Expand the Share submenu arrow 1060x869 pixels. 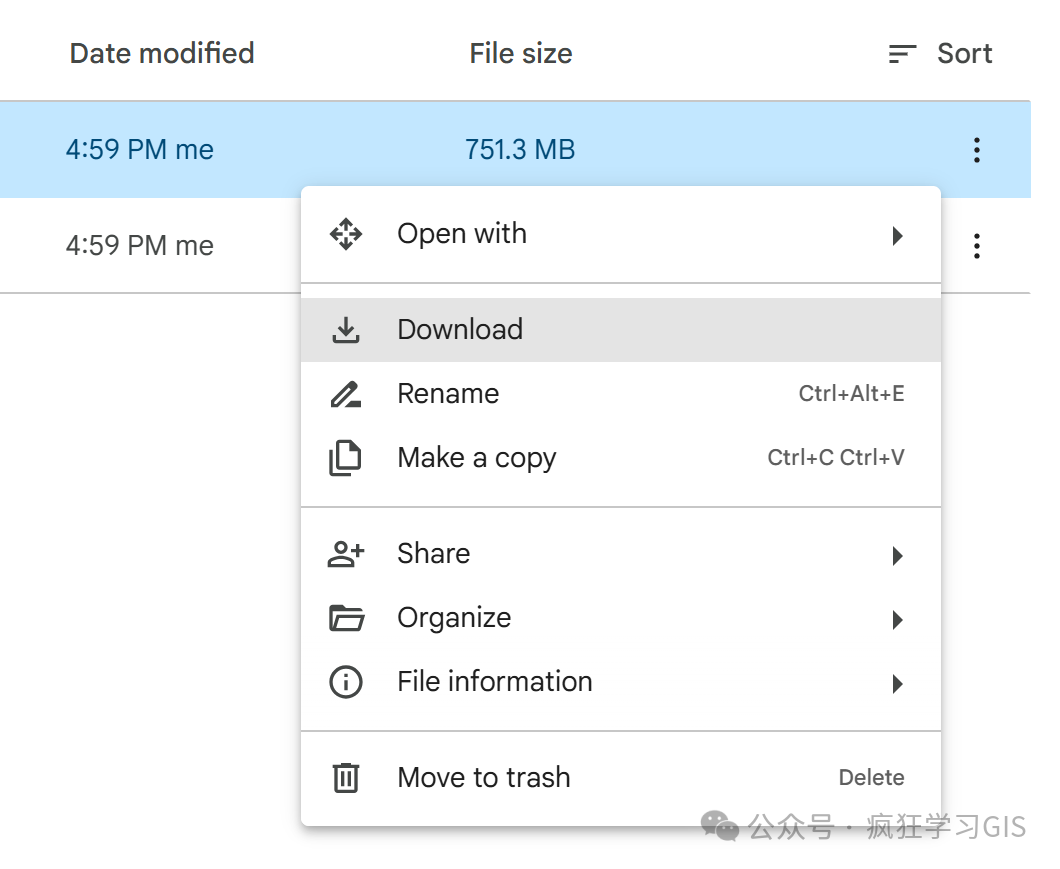point(897,556)
